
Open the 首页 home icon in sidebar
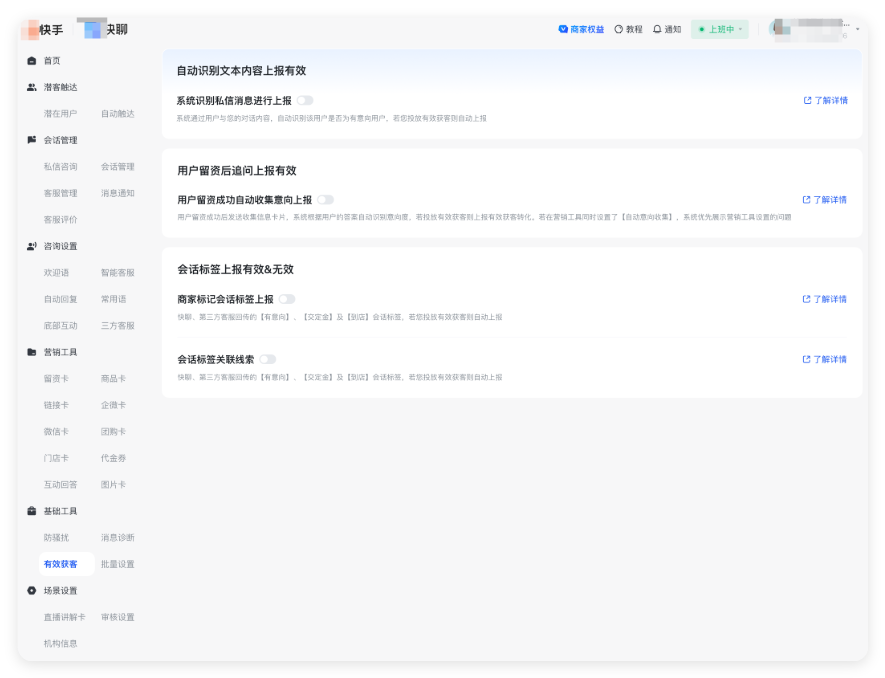(30, 60)
